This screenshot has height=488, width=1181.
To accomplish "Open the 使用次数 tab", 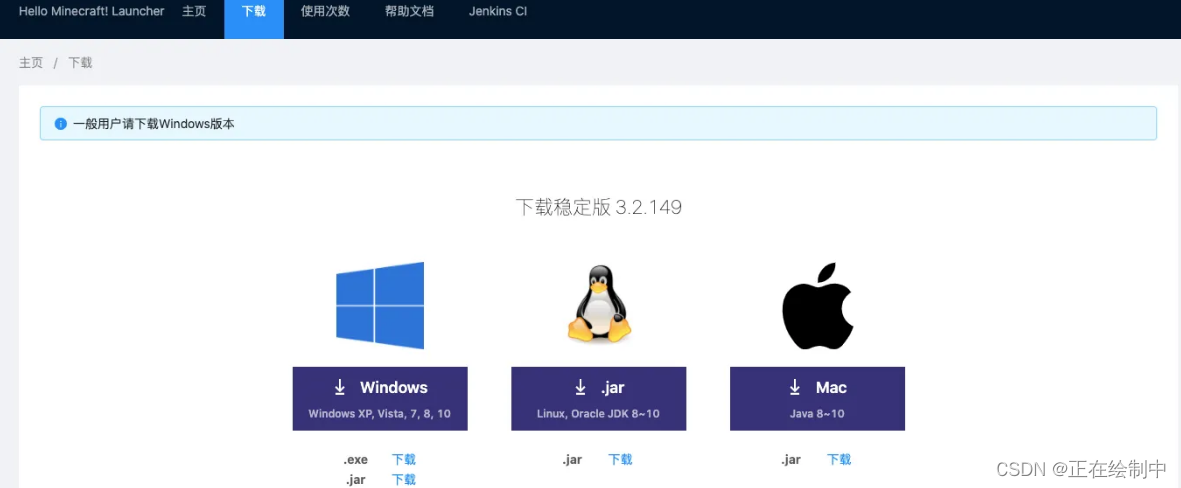I will (325, 11).
